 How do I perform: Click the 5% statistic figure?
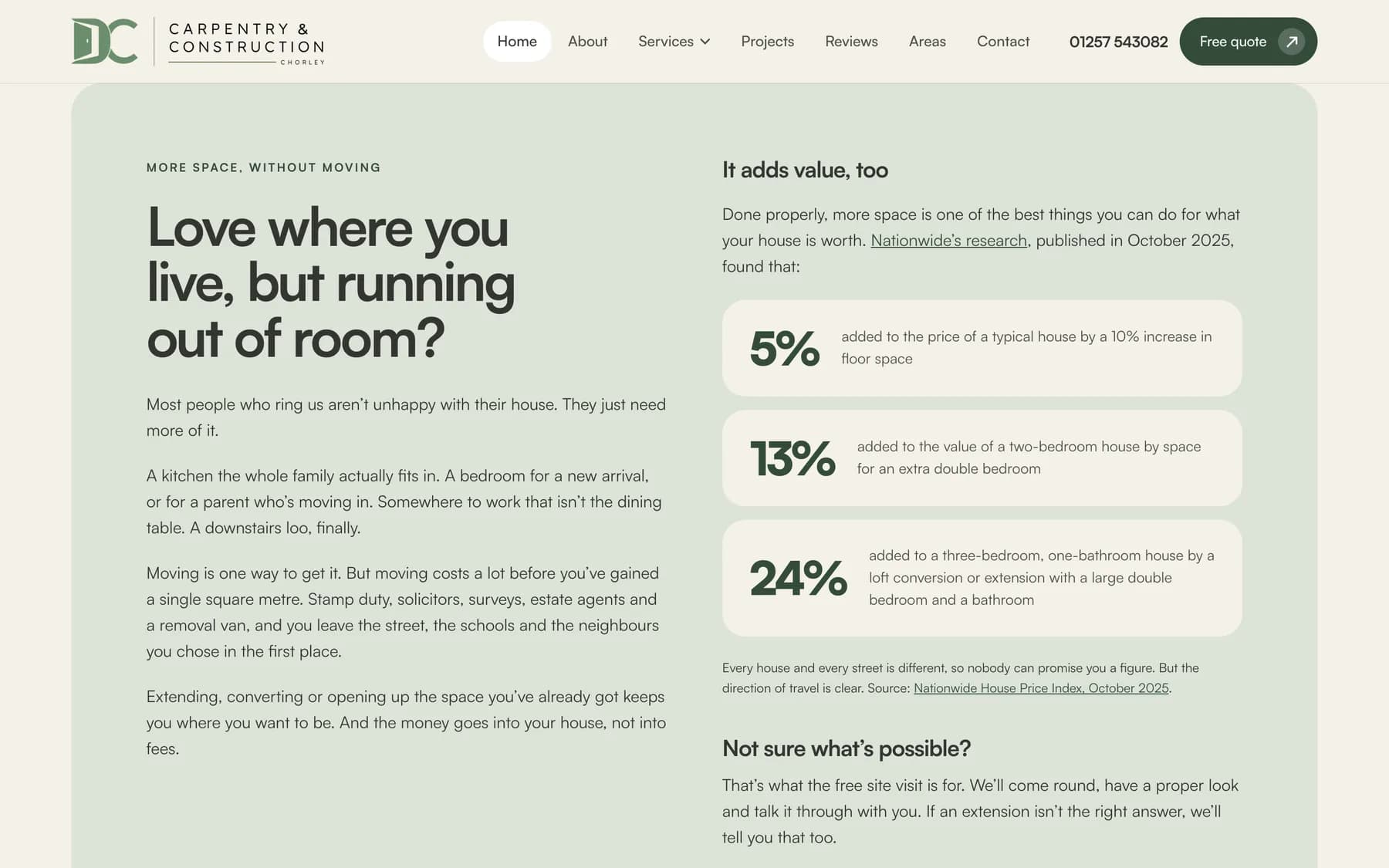pos(784,348)
